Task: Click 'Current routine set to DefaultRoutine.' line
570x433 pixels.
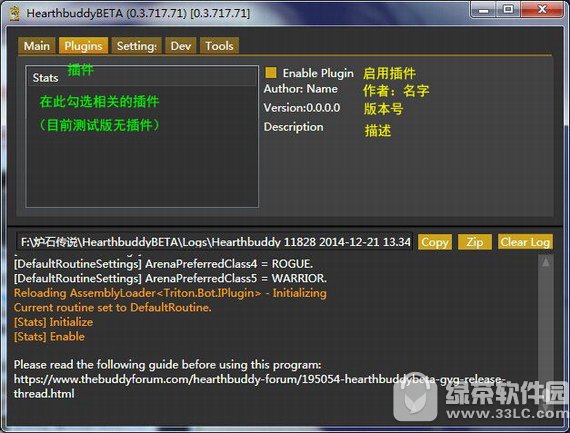Action: pos(113,307)
